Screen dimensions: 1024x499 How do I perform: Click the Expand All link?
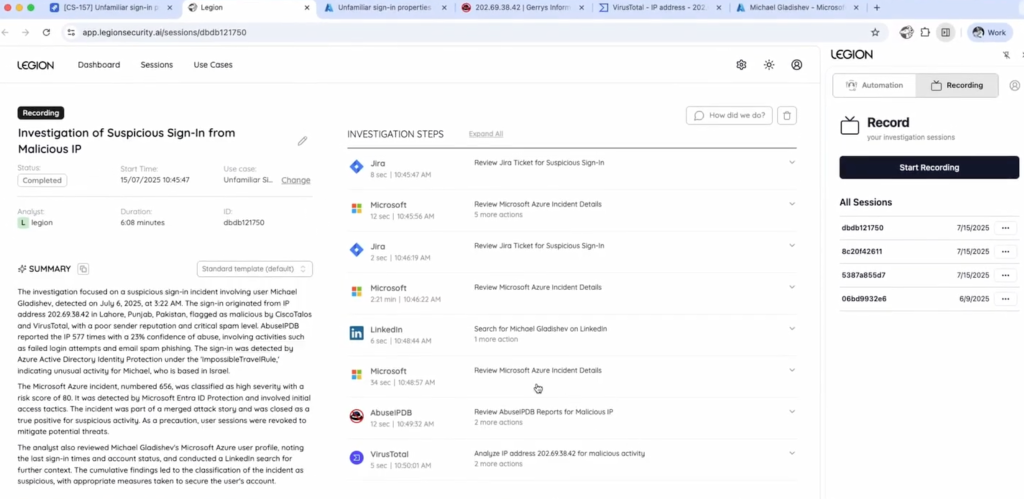coord(486,134)
